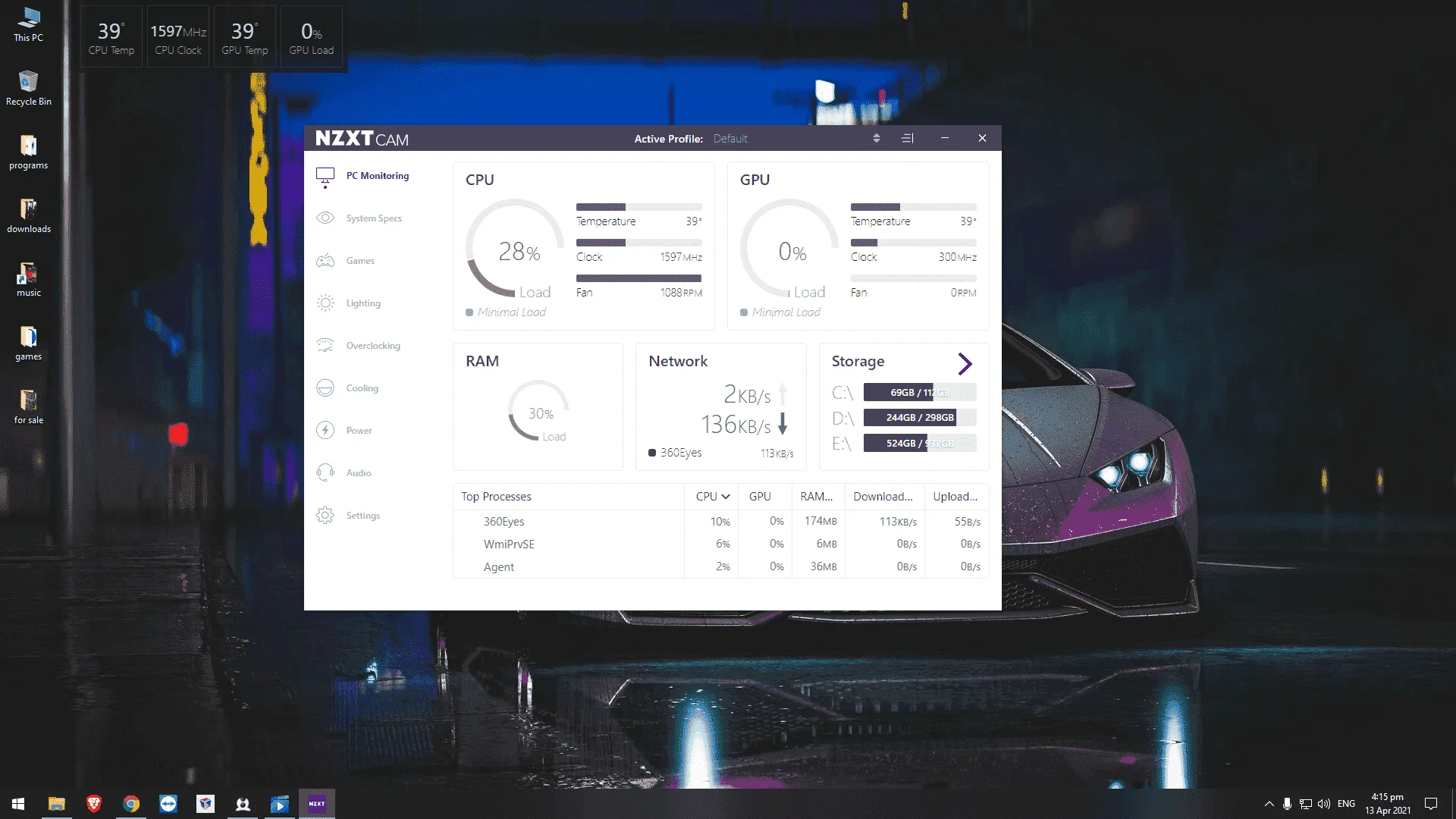
Task: Click the CPU load circular gauge
Action: 515,249
